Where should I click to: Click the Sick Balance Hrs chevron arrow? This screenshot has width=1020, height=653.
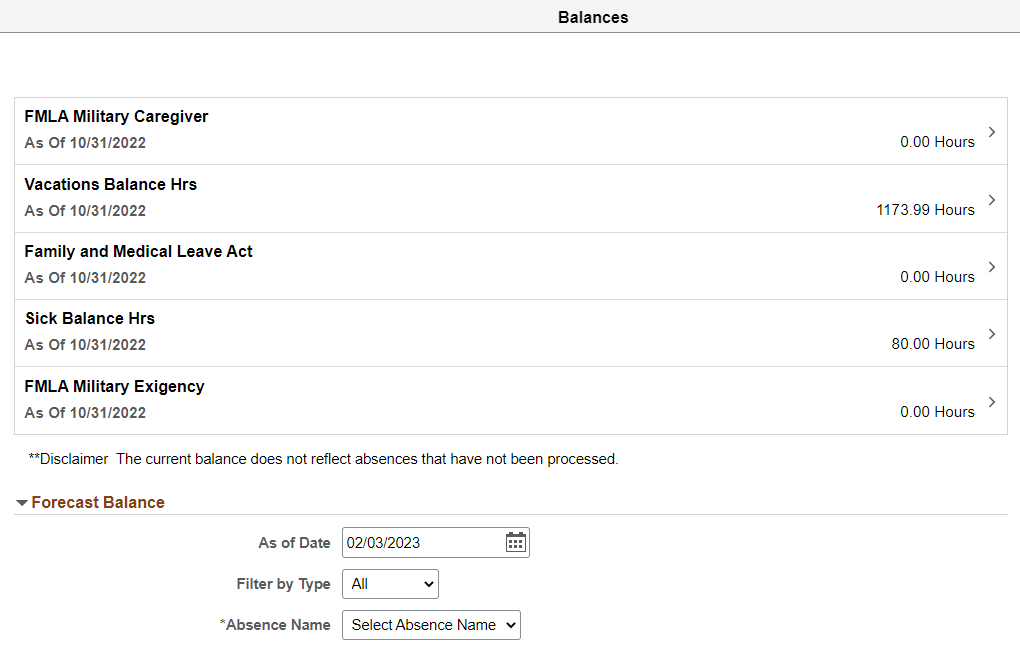[991, 334]
